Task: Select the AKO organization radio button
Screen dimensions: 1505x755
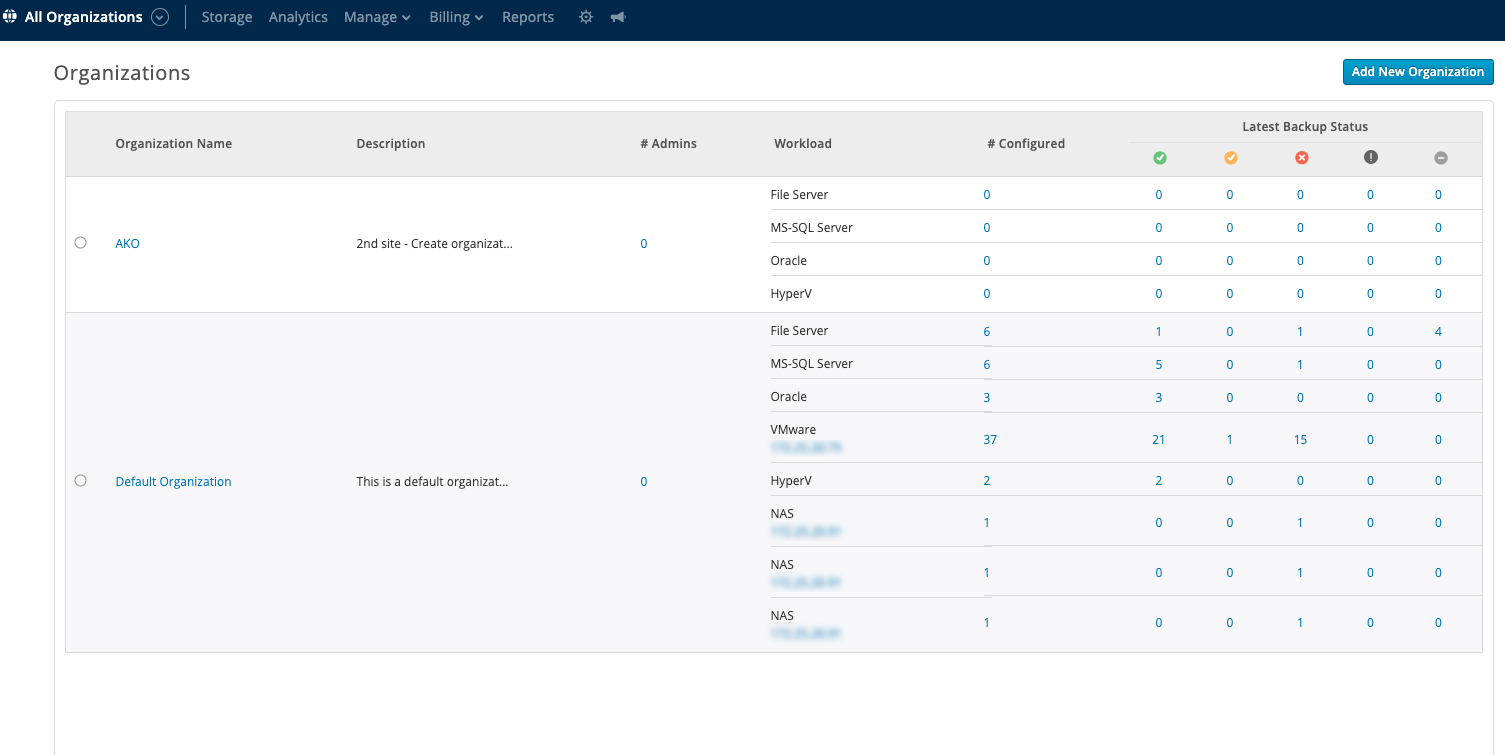Action: tap(81, 243)
